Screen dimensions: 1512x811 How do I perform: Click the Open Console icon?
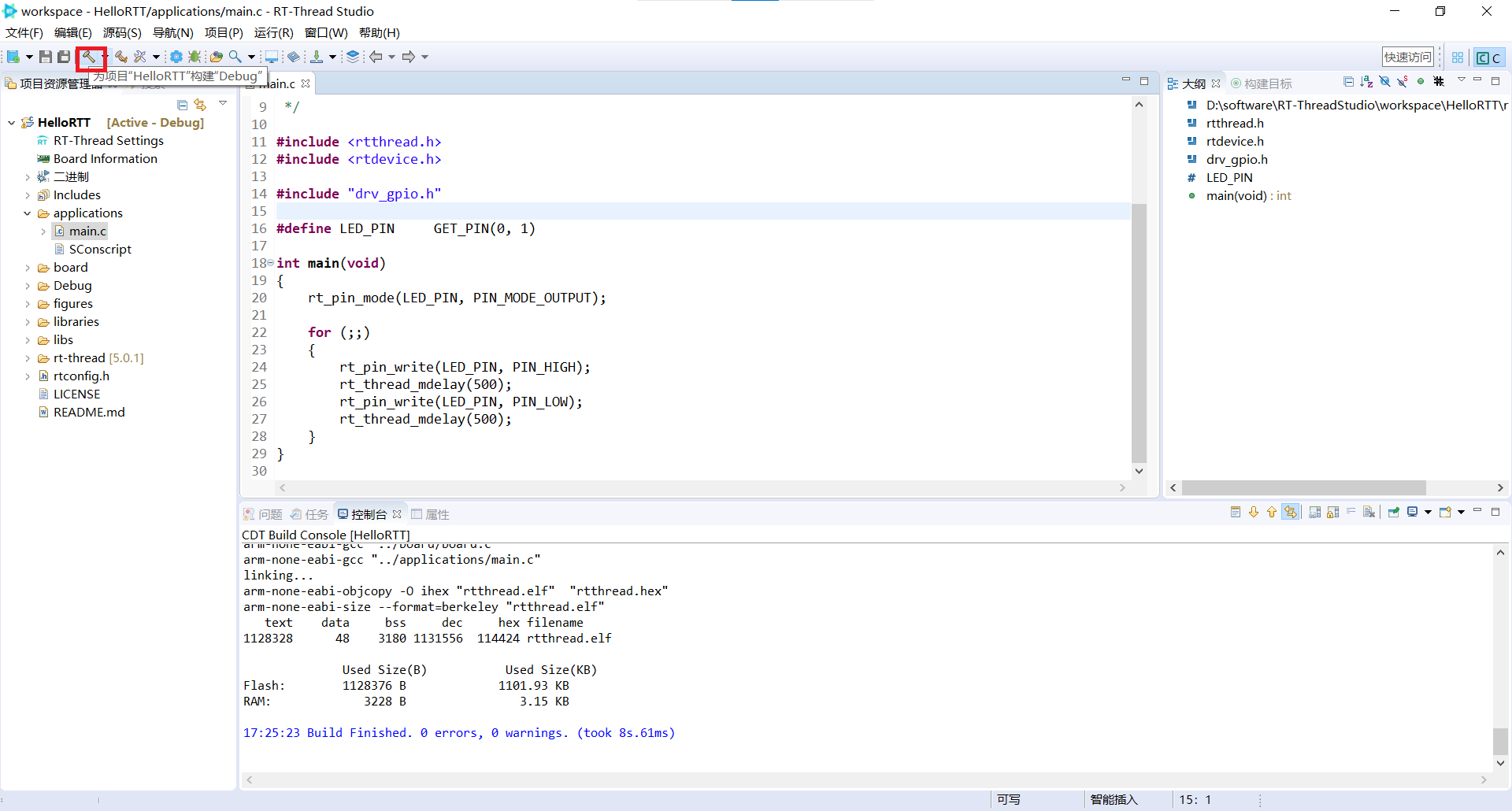coord(1445,513)
